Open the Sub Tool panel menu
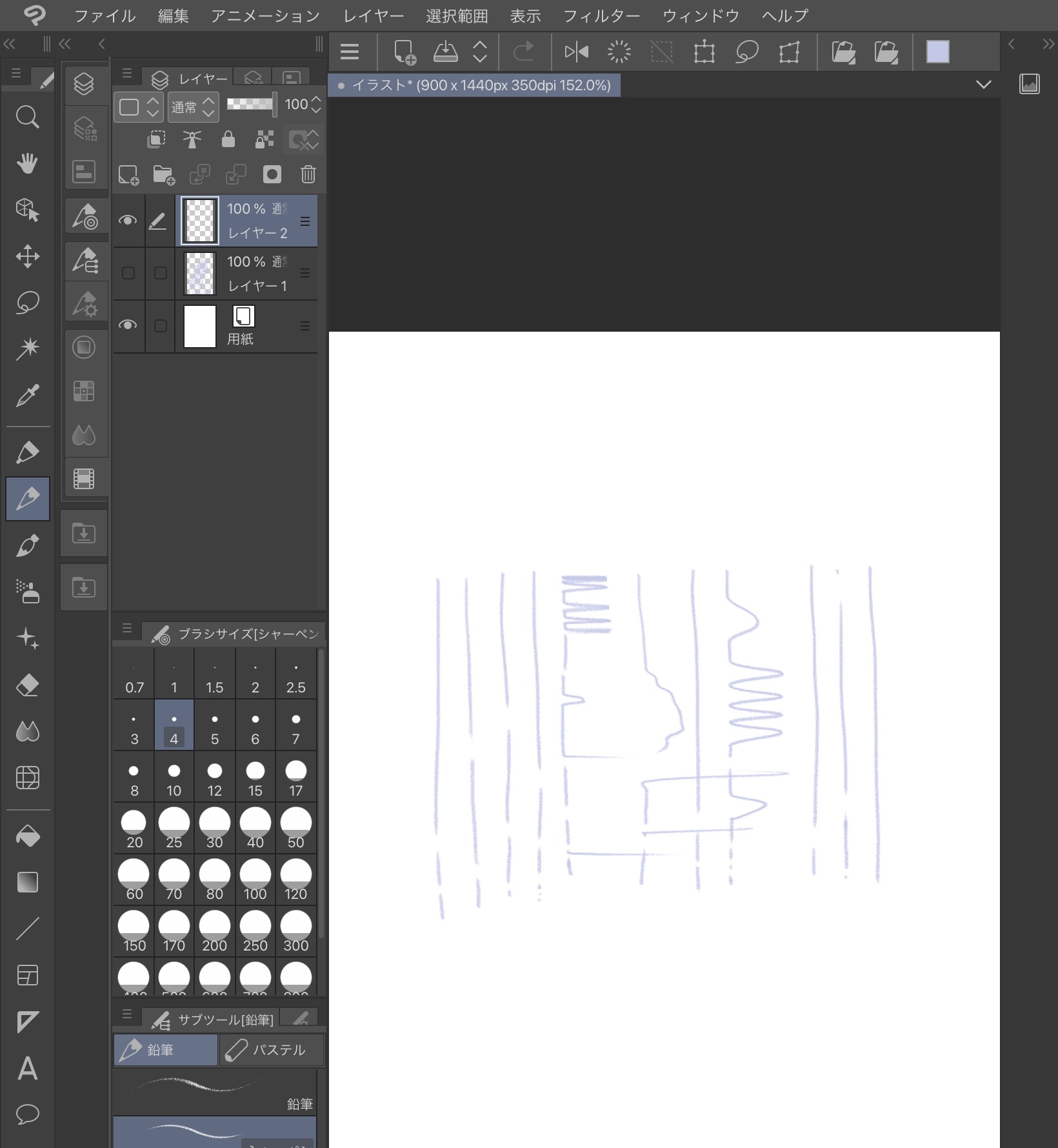The width and height of the screenshot is (1058, 1148). pyautogui.click(x=127, y=1014)
